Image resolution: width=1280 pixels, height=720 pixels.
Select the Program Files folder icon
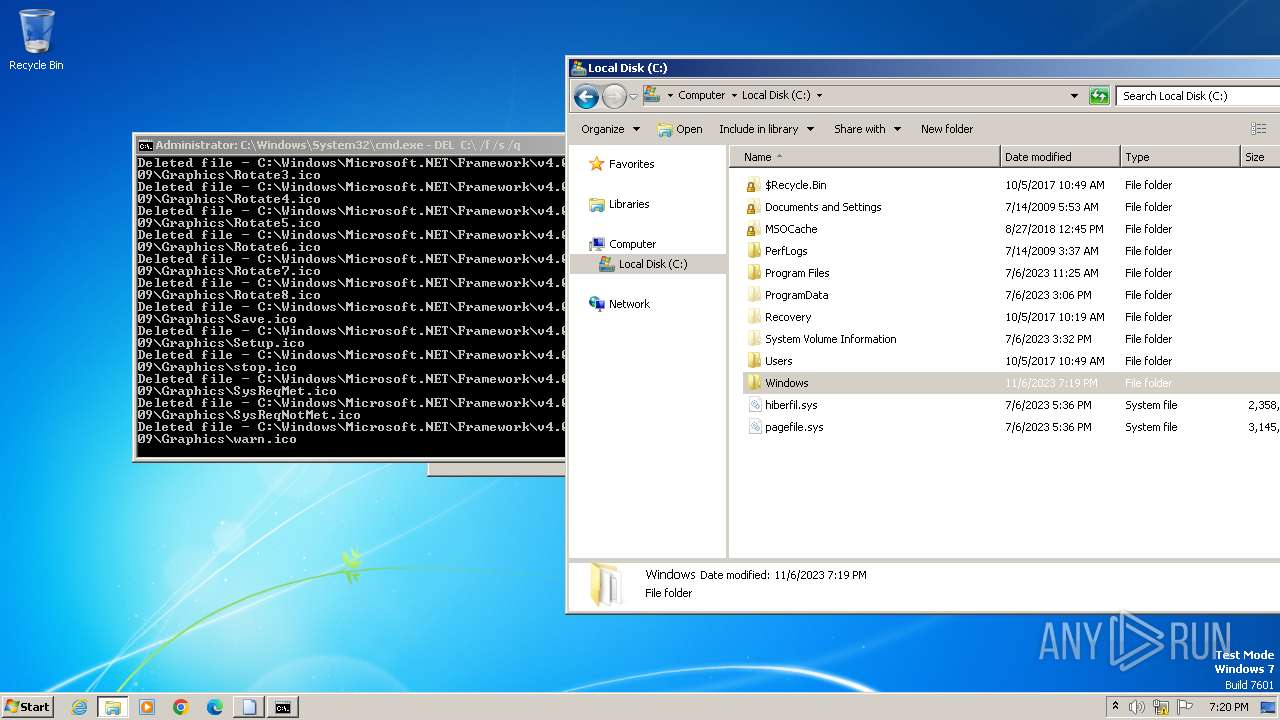tap(754, 273)
